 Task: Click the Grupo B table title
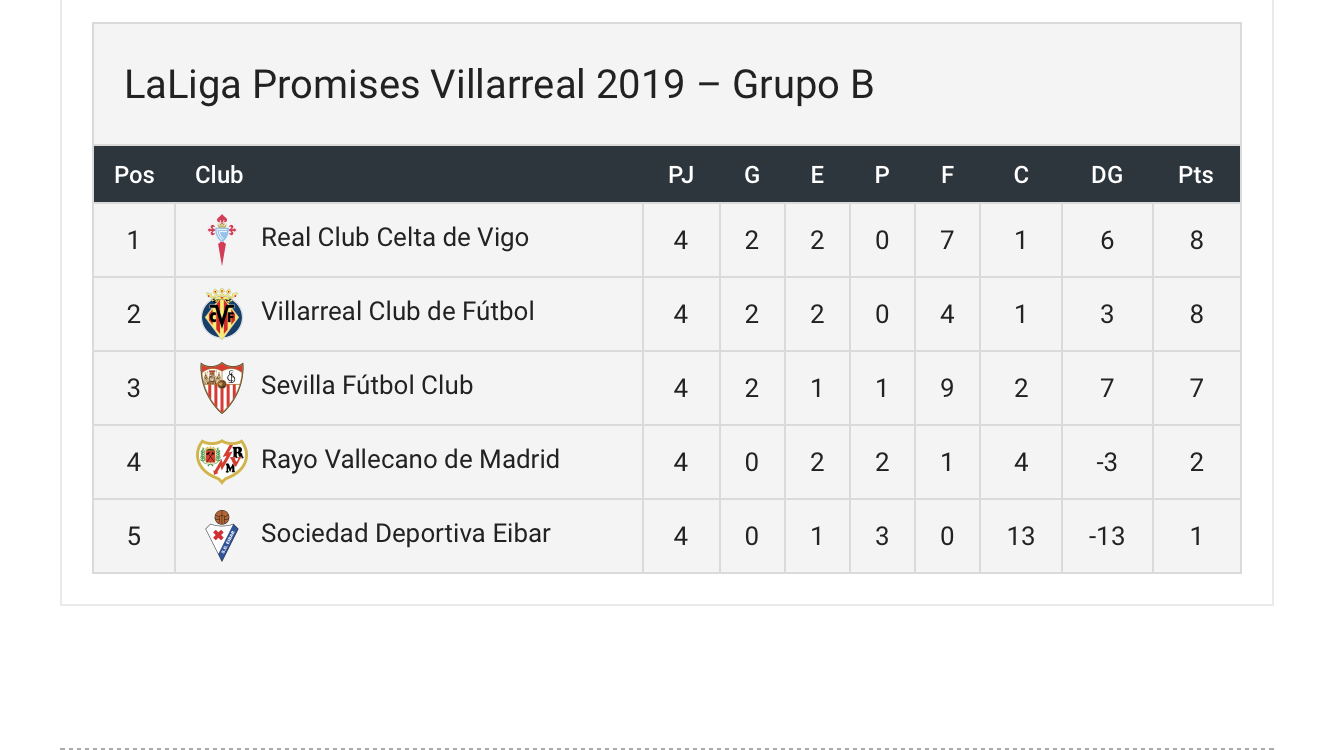pyautogui.click(x=499, y=85)
